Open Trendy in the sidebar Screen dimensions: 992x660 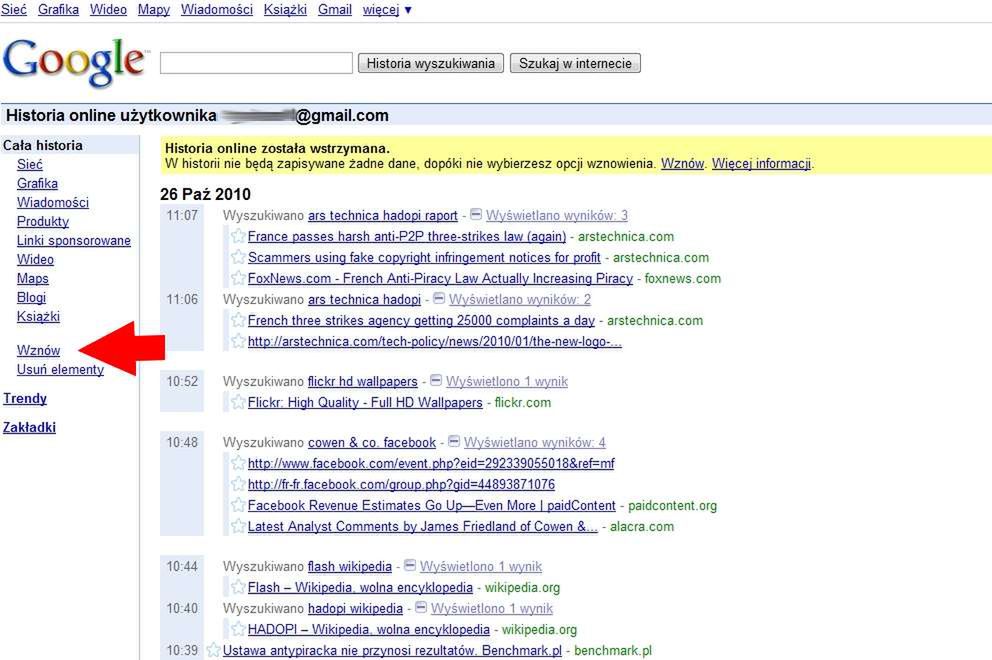[x=25, y=399]
